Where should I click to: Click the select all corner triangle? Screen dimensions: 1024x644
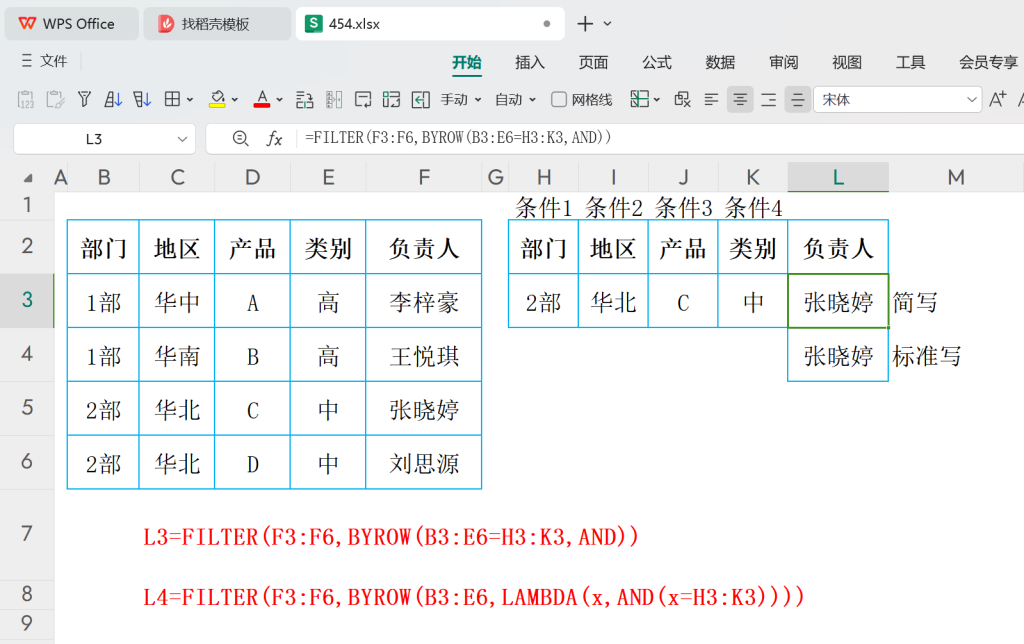28,178
